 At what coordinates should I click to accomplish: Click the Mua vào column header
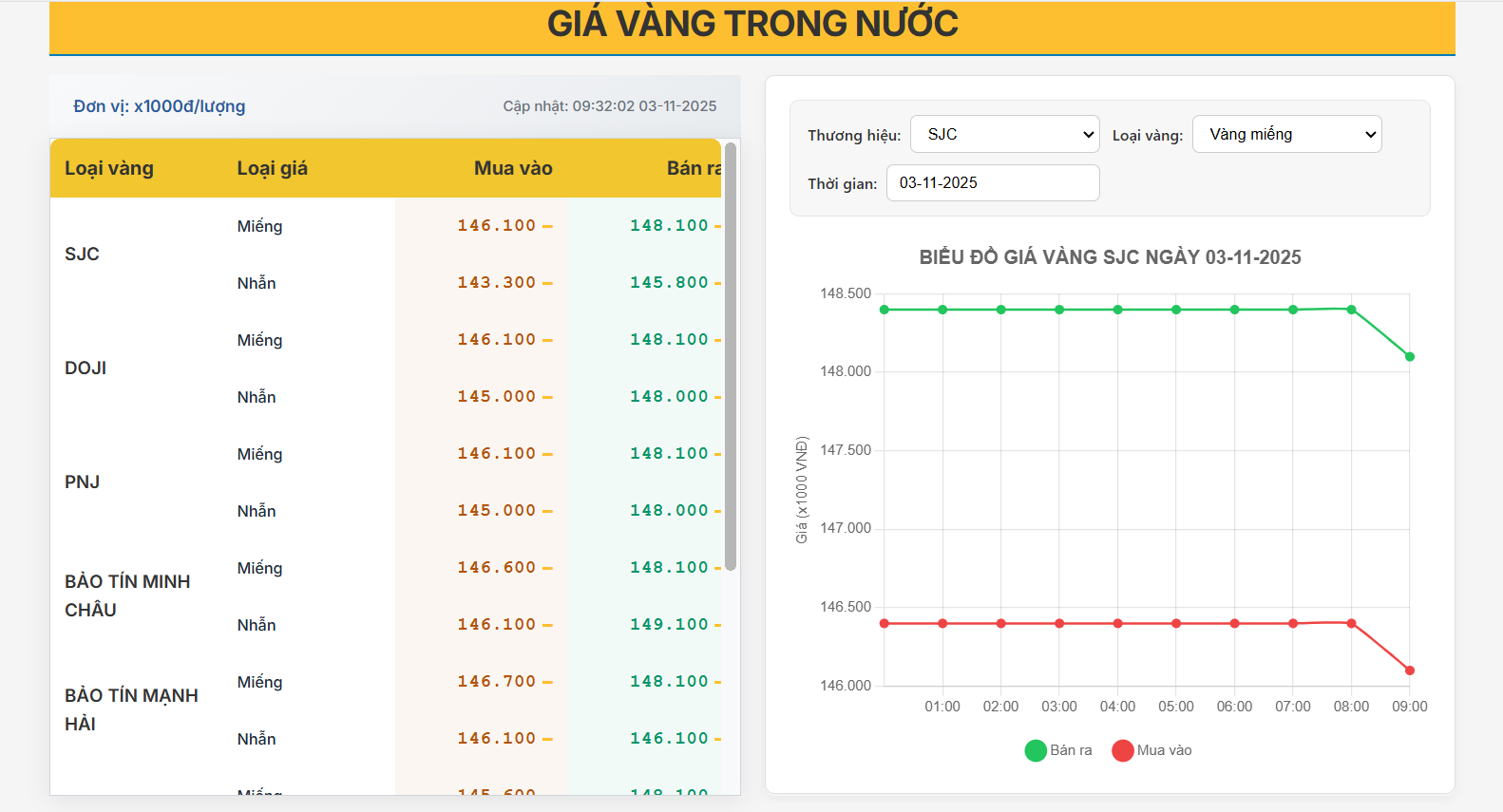(513, 168)
